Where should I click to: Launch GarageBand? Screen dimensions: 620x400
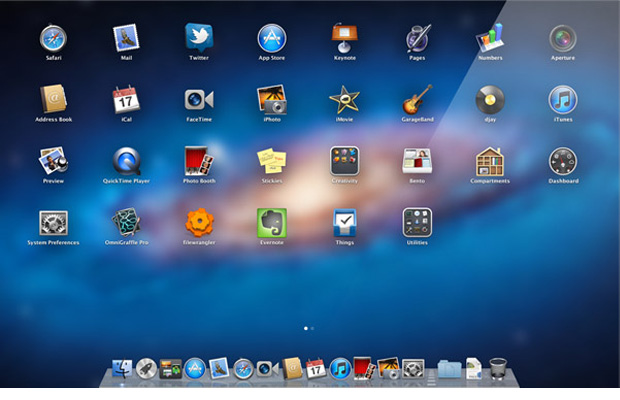coord(418,99)
